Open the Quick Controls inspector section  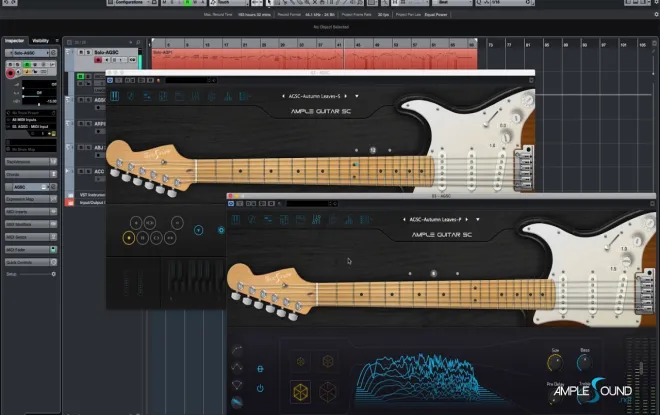click(x=31, y=262)
